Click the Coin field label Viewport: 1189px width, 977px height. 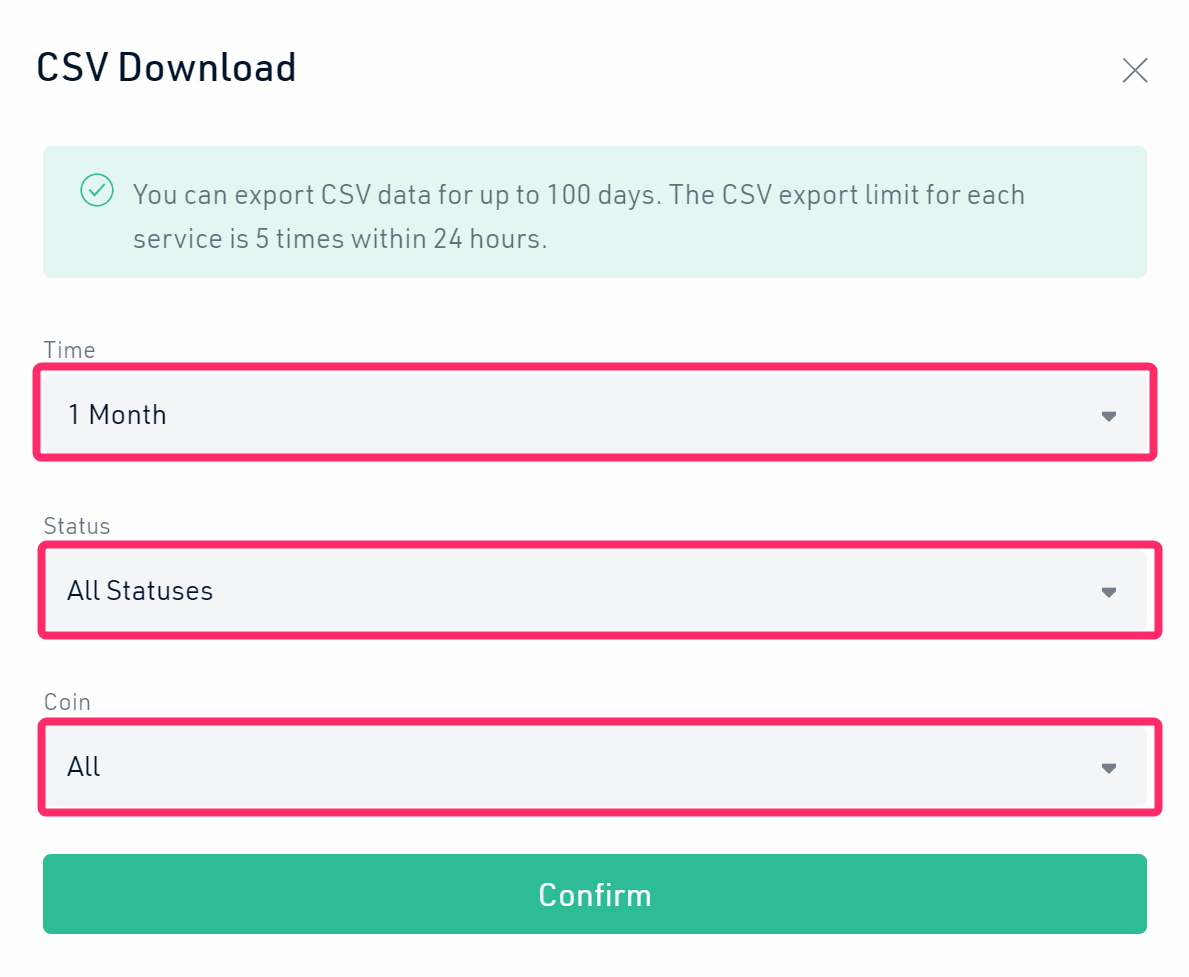click(x=67, y=702)
